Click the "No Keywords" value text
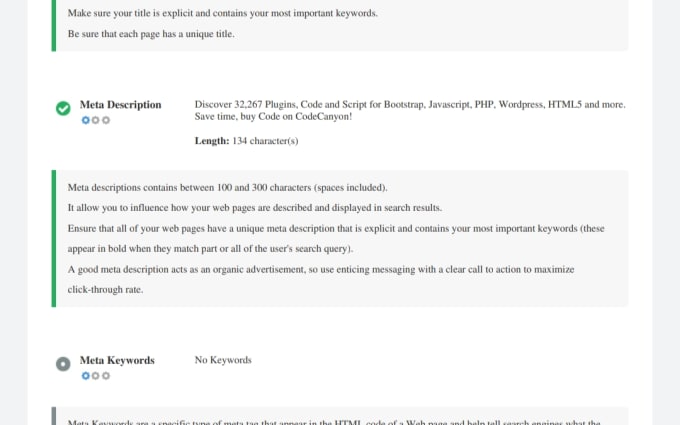The width and height of the screenshot is (680, 425). point(223,360)
